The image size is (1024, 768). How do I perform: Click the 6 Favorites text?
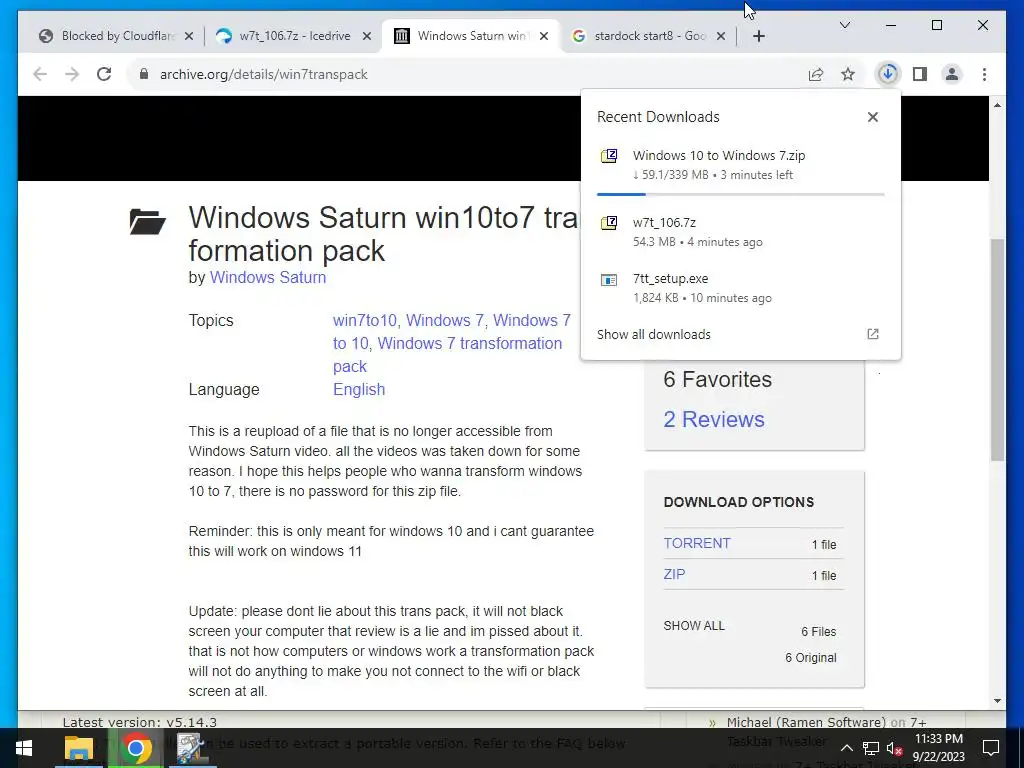click(x=718, y=379)
